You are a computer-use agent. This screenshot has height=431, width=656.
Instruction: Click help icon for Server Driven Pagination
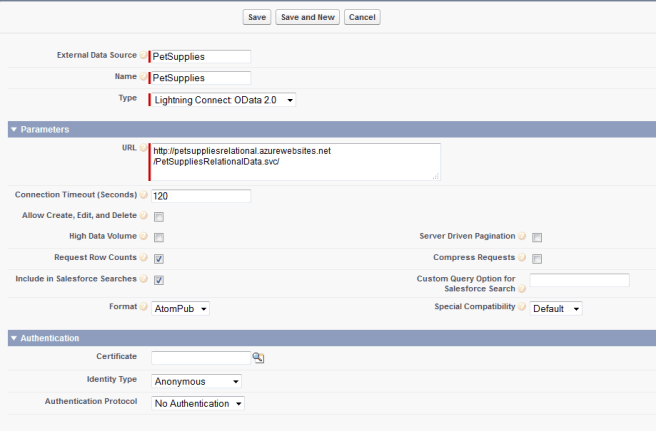pos(522,237)
